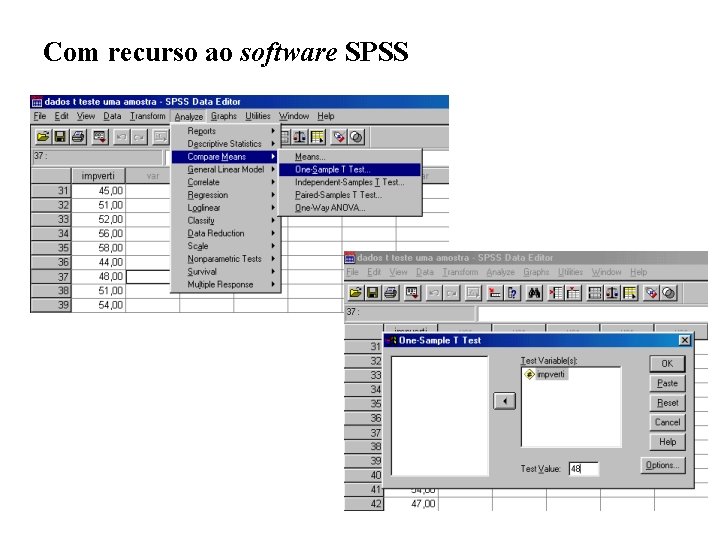Image resolution: width=720 pixels, height=540 pixels.
Task: Open the Classify submenu
Action: (x=225, y=221)
